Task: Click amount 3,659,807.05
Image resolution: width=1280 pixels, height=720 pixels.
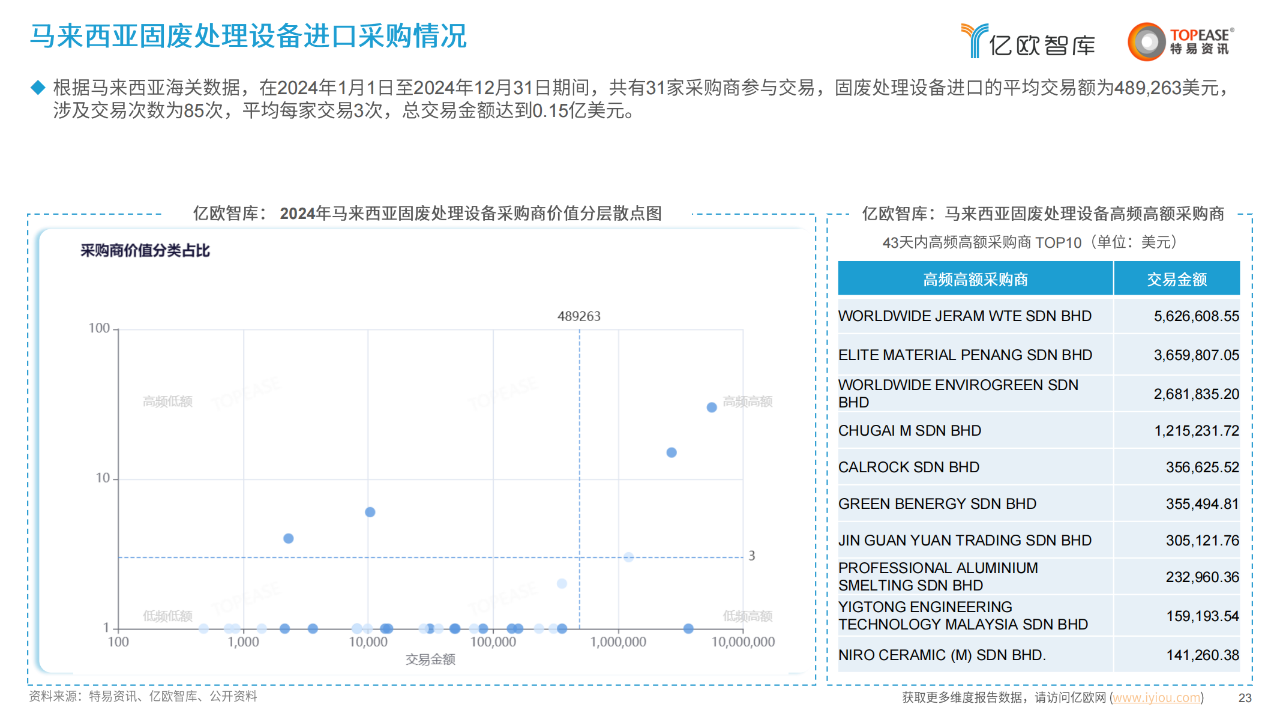Action: [1196, 355]
